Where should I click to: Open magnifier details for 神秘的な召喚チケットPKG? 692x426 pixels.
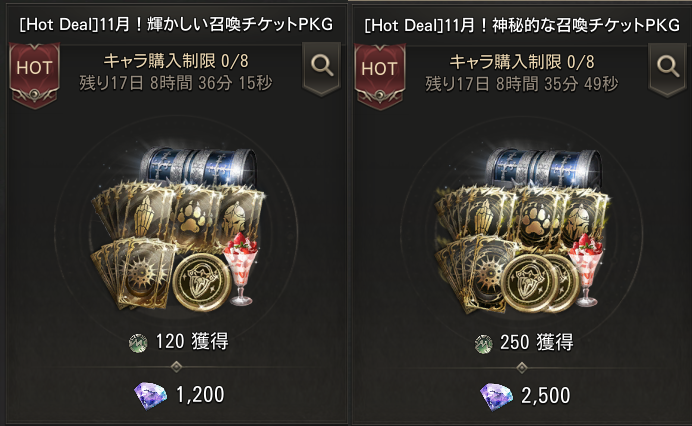(x=667, y=68)
